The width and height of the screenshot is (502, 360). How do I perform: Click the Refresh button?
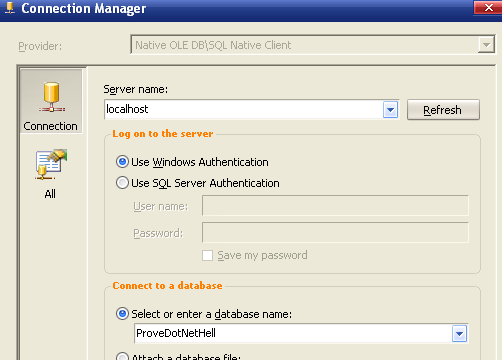443,110
